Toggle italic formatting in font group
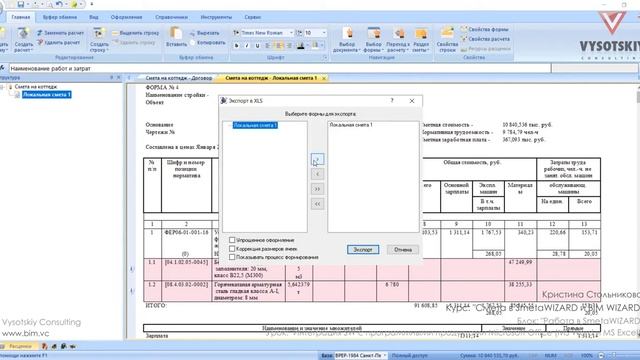Screen dimensions: 640x360 point(247,46)
